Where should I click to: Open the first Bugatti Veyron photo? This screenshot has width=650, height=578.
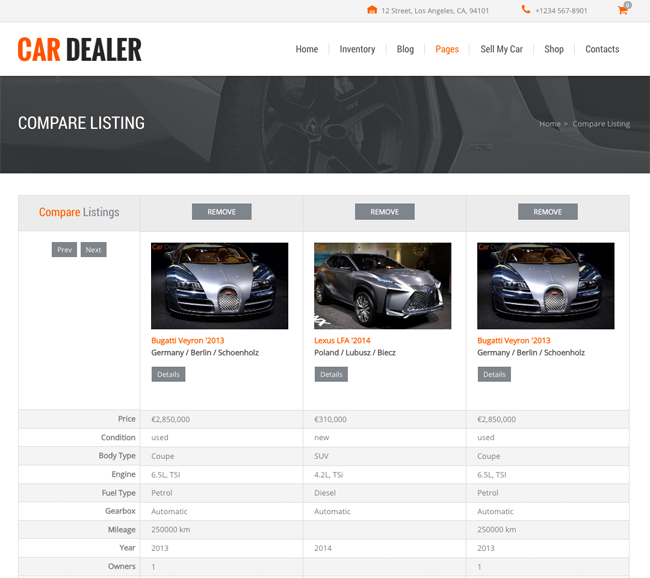click(x=219, y=286)
